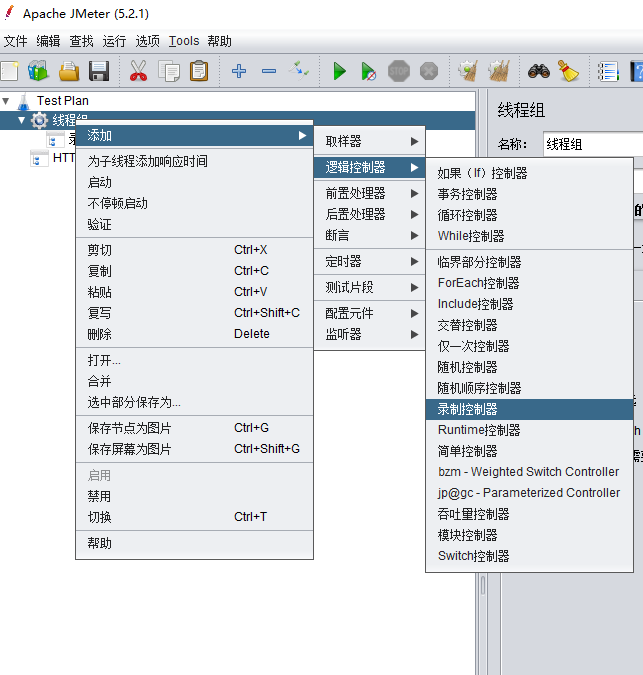Click the New test plan toolbar icon
This screenshot has width=643, height=675.
coord(9,71)
